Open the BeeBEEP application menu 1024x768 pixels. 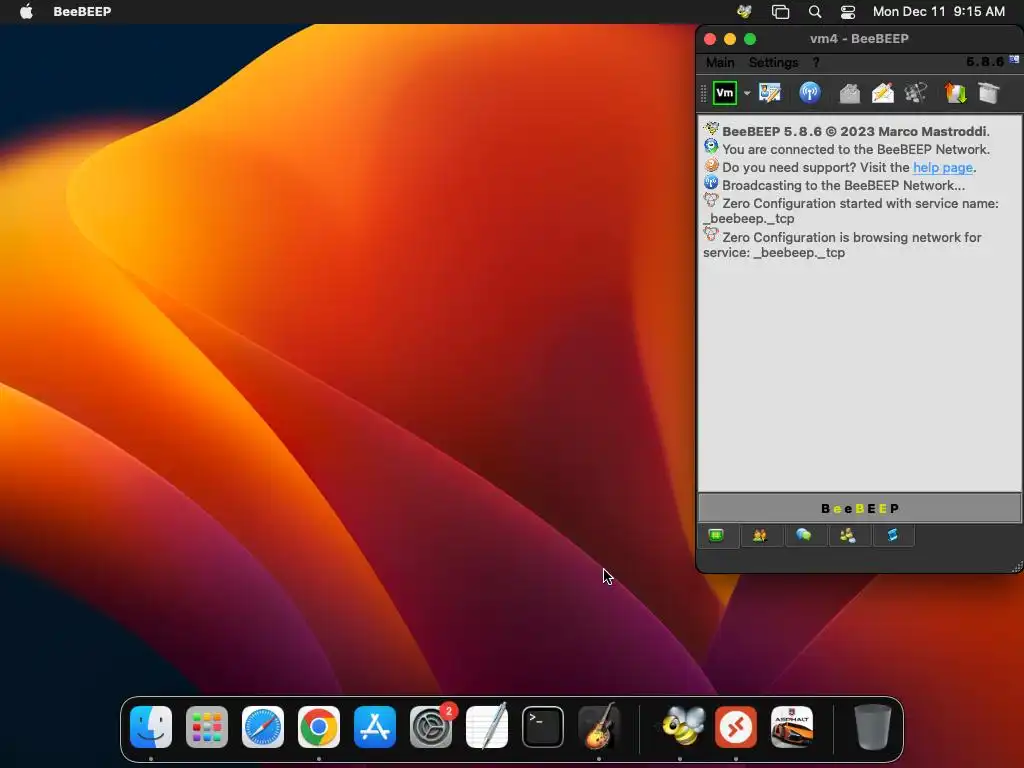pyautogui.click(x=82, y=11)
